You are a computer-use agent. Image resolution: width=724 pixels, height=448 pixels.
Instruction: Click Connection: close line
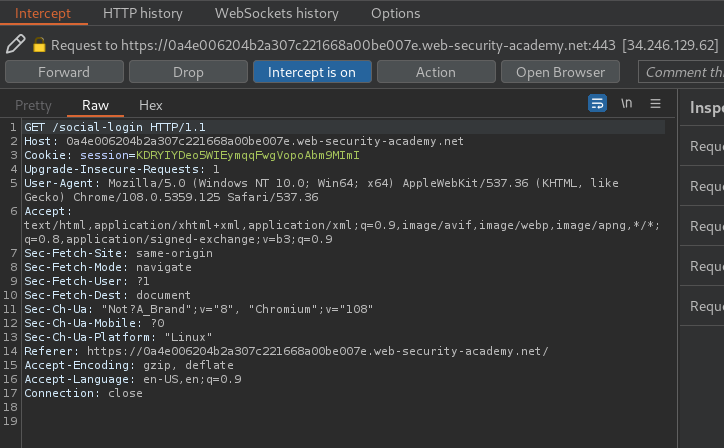pos(84,393)
